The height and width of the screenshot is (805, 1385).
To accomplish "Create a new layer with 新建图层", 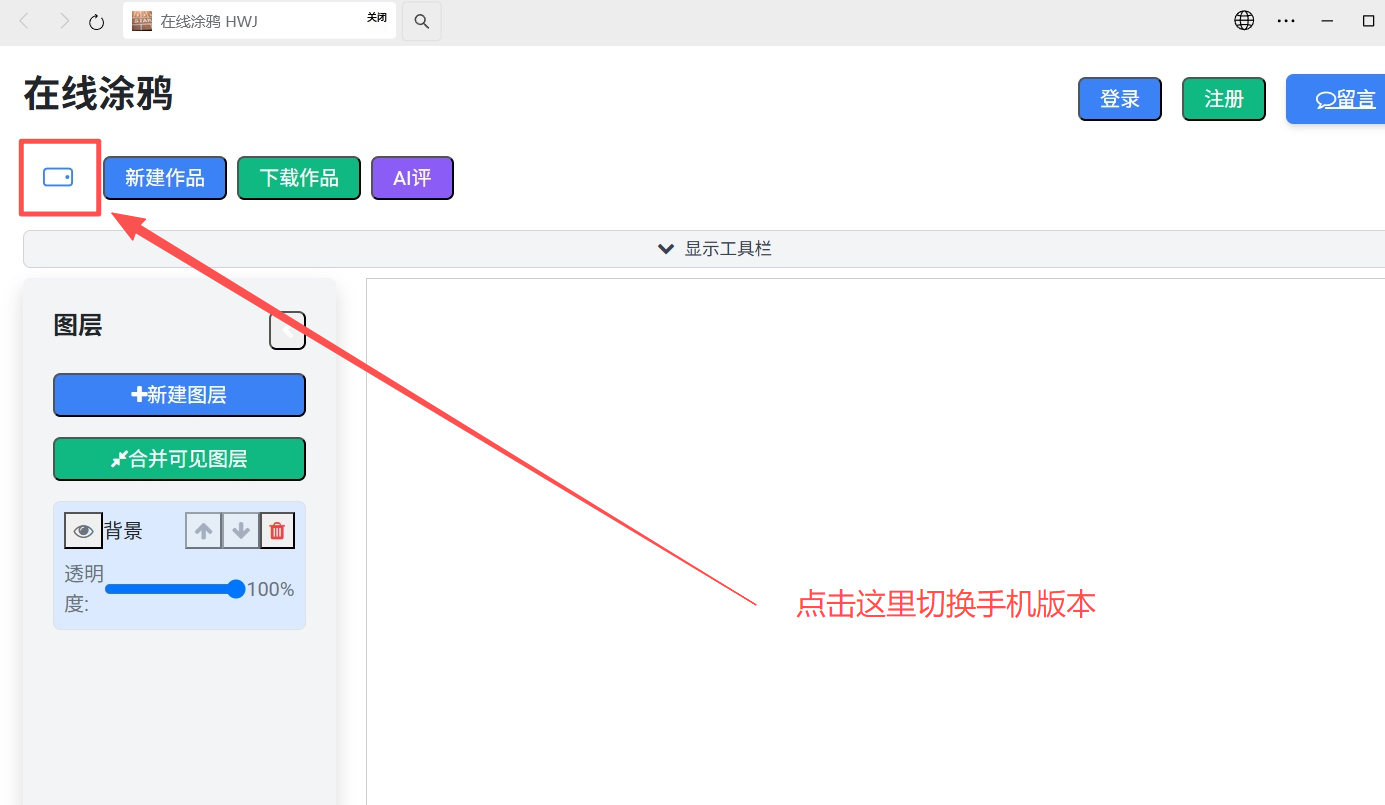I will [179, 395].
